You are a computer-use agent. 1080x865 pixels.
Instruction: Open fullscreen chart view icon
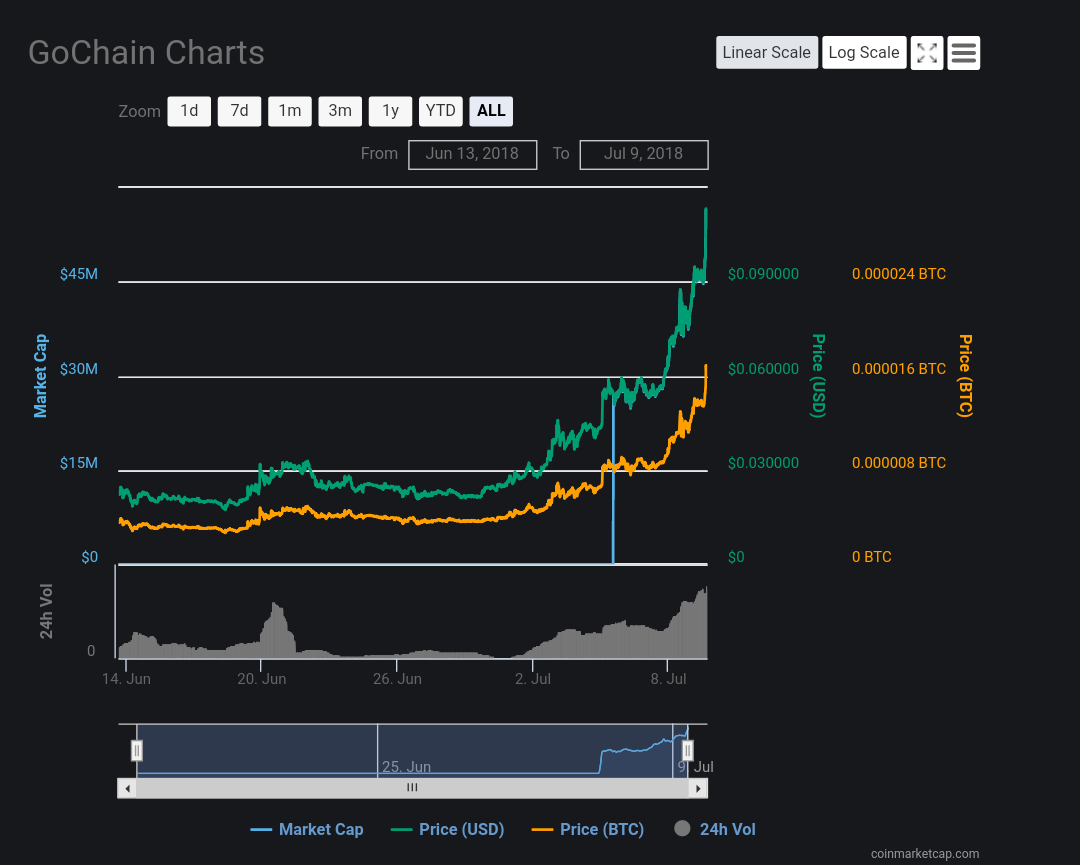tap(926, 53)
